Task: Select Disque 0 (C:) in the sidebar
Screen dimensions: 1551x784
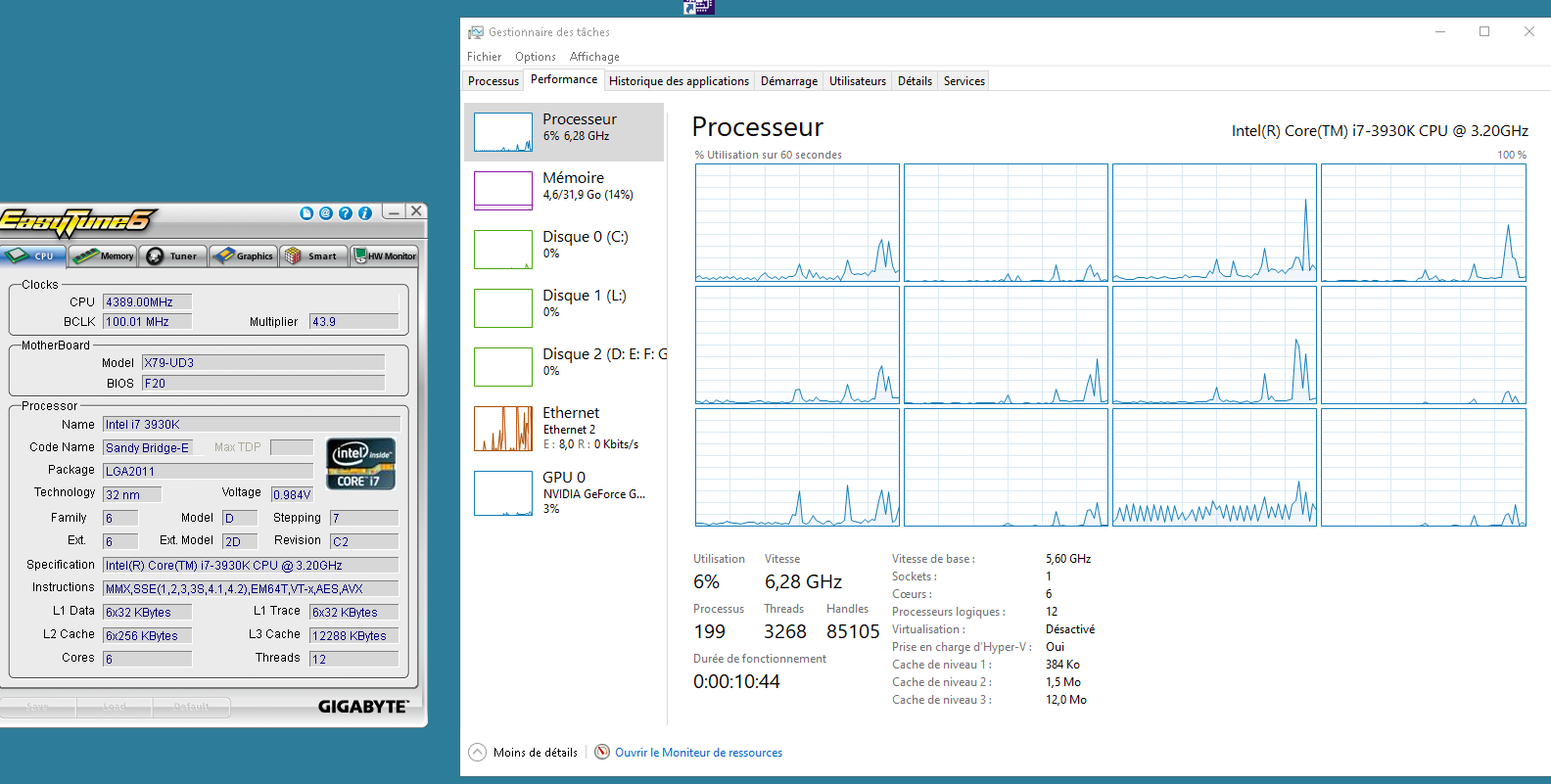Action: (564, 250)
